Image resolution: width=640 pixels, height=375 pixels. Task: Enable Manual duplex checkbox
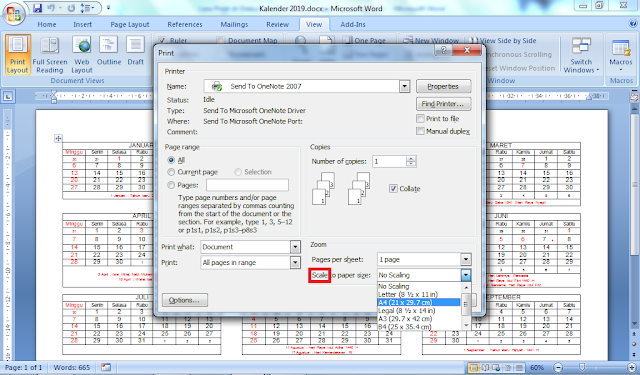(420, 131)
